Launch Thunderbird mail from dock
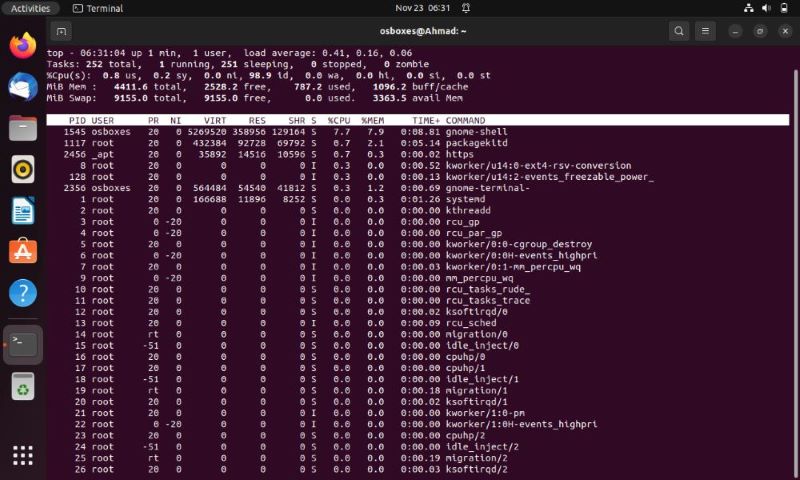Image resolution: width=800 pixels, height=480 pixels. [23, 86]
